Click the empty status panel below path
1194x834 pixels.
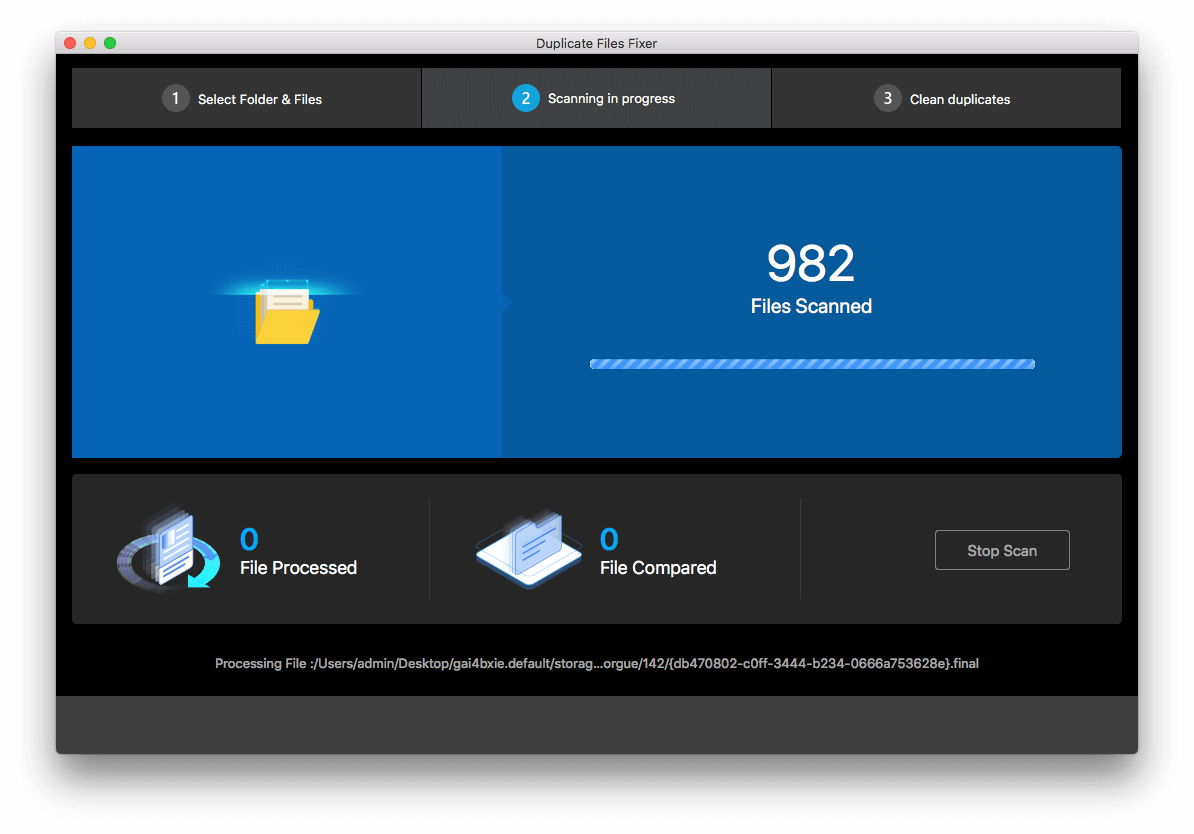point(596,724)
